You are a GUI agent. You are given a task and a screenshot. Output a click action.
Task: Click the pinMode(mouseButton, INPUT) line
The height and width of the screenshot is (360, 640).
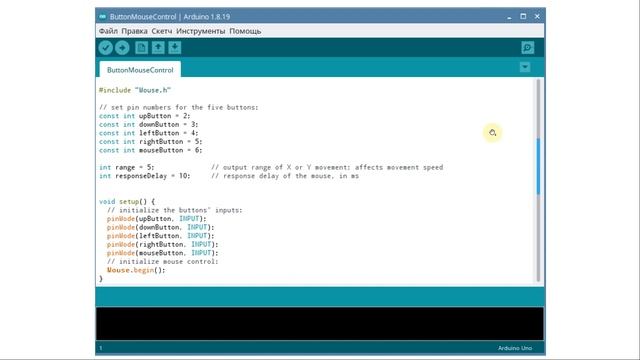162,253
